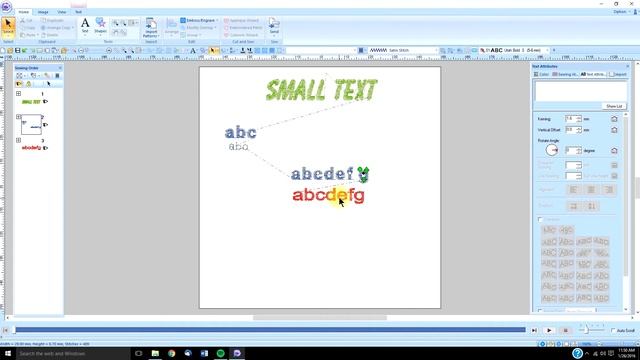Play the stitch simulator
640x360 pixels.
tap(549, 330)
